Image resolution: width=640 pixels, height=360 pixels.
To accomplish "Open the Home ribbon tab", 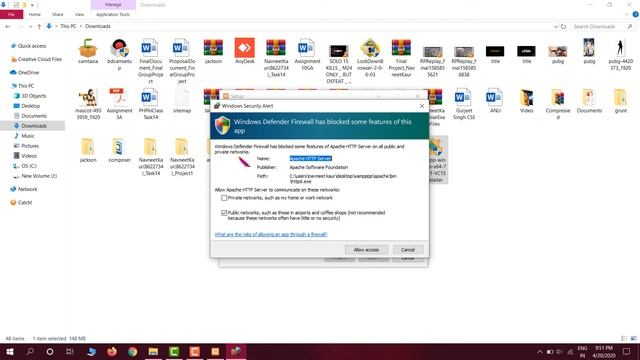I will pyautogui.click(x=35, y=14).
